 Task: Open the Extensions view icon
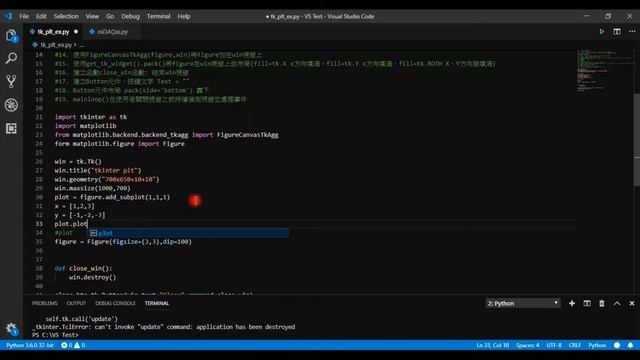(11, 128)
